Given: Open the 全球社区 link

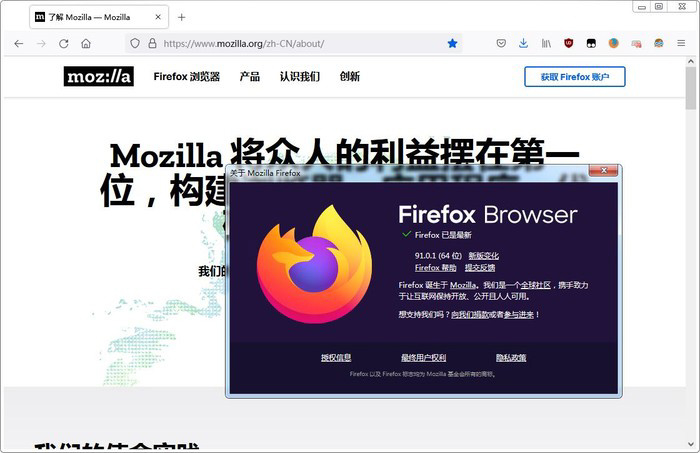Looking at the screenshot, I should 535,285.
